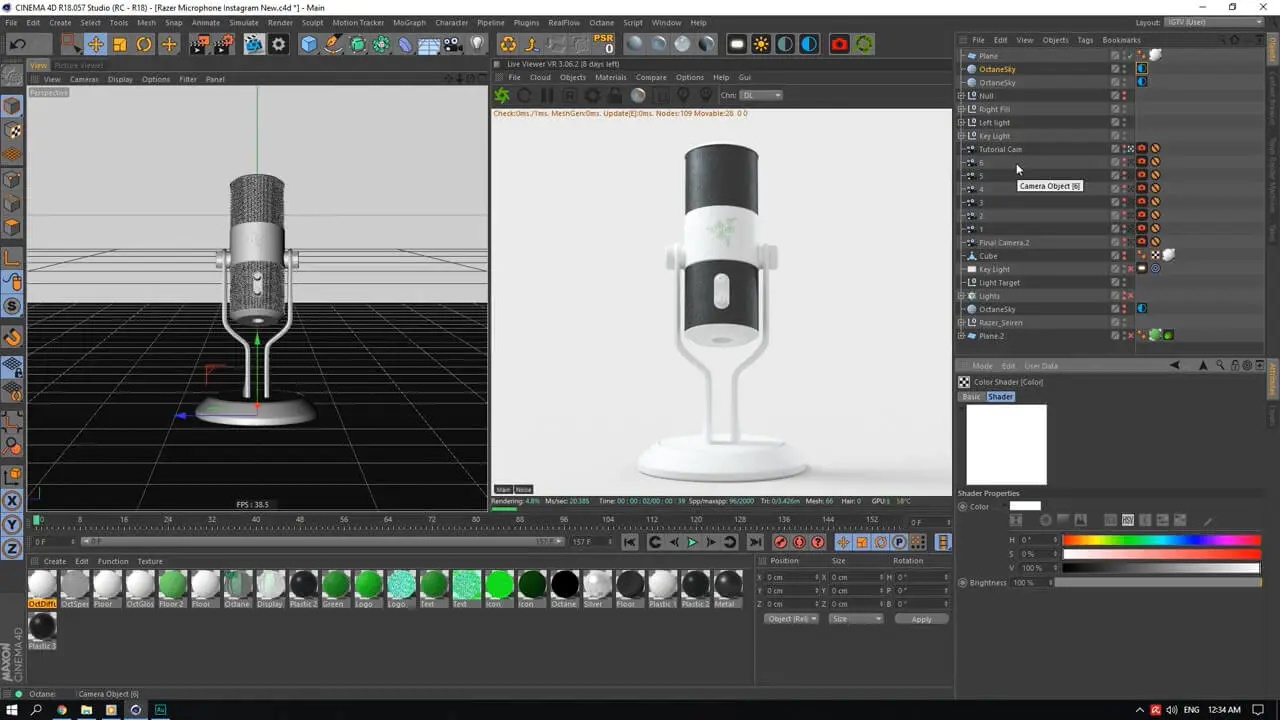Toggle the Y axis lock icon
Viewport: 1280px width, 720px height.
(13, 525)
